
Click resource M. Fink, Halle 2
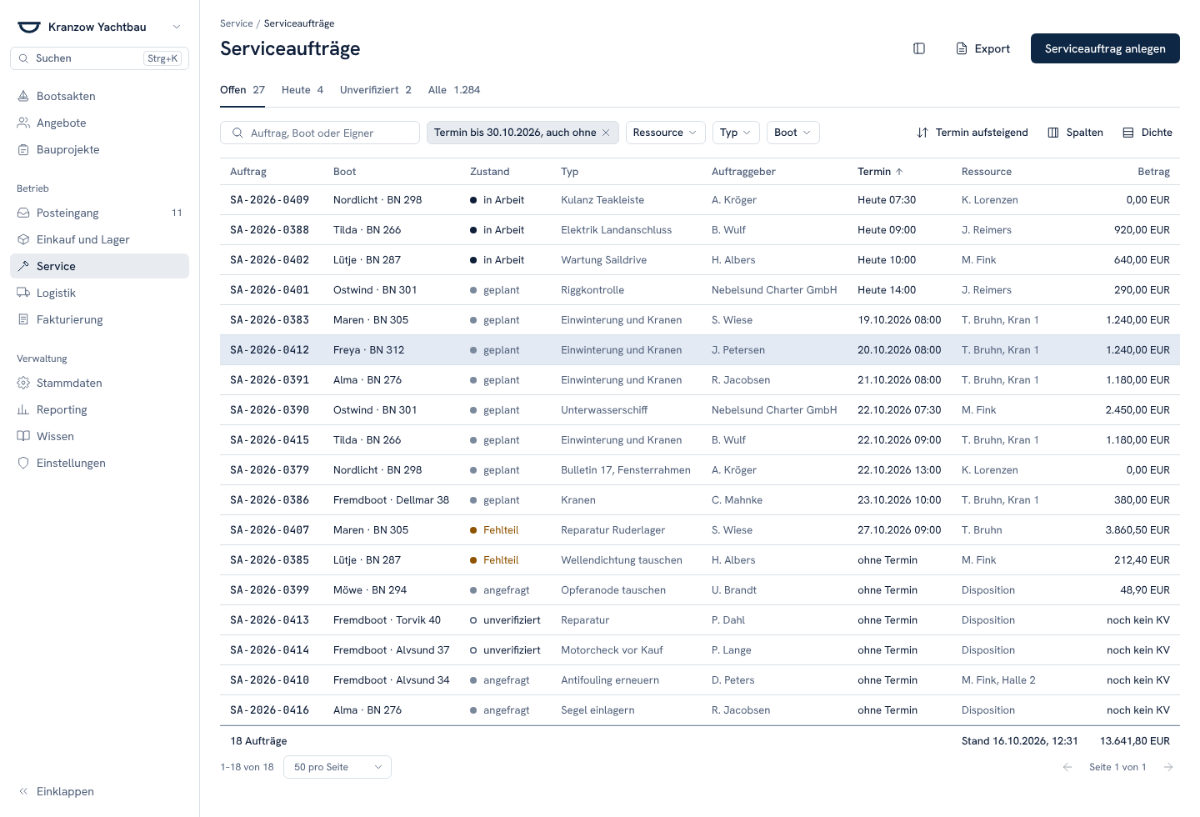point(998,680)
